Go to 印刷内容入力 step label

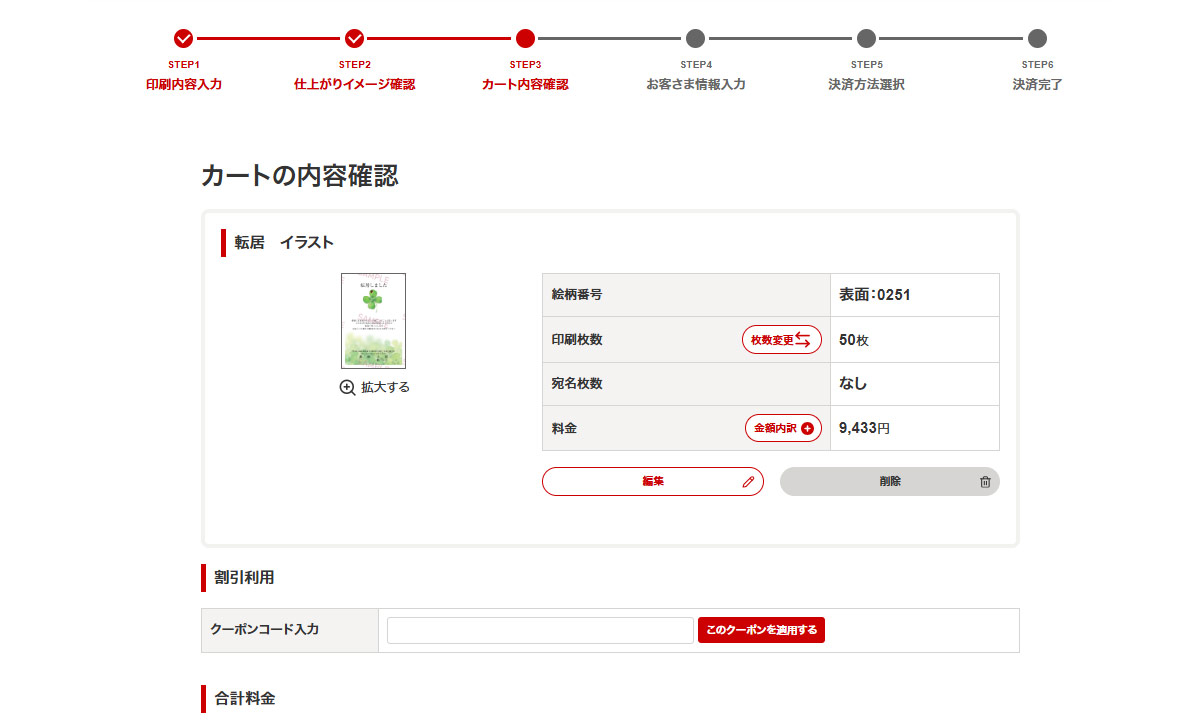coord(184,85)
